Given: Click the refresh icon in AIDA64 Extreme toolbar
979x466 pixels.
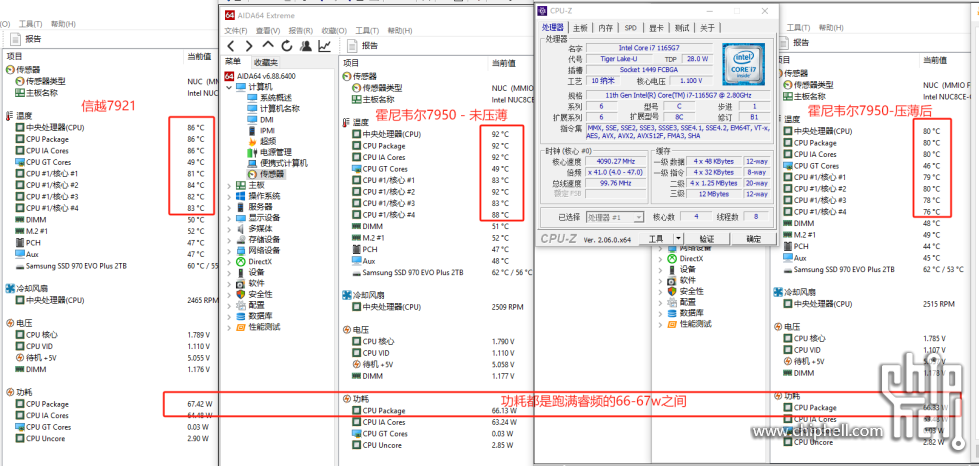Looking at the screenshot, I should point(287,46).
